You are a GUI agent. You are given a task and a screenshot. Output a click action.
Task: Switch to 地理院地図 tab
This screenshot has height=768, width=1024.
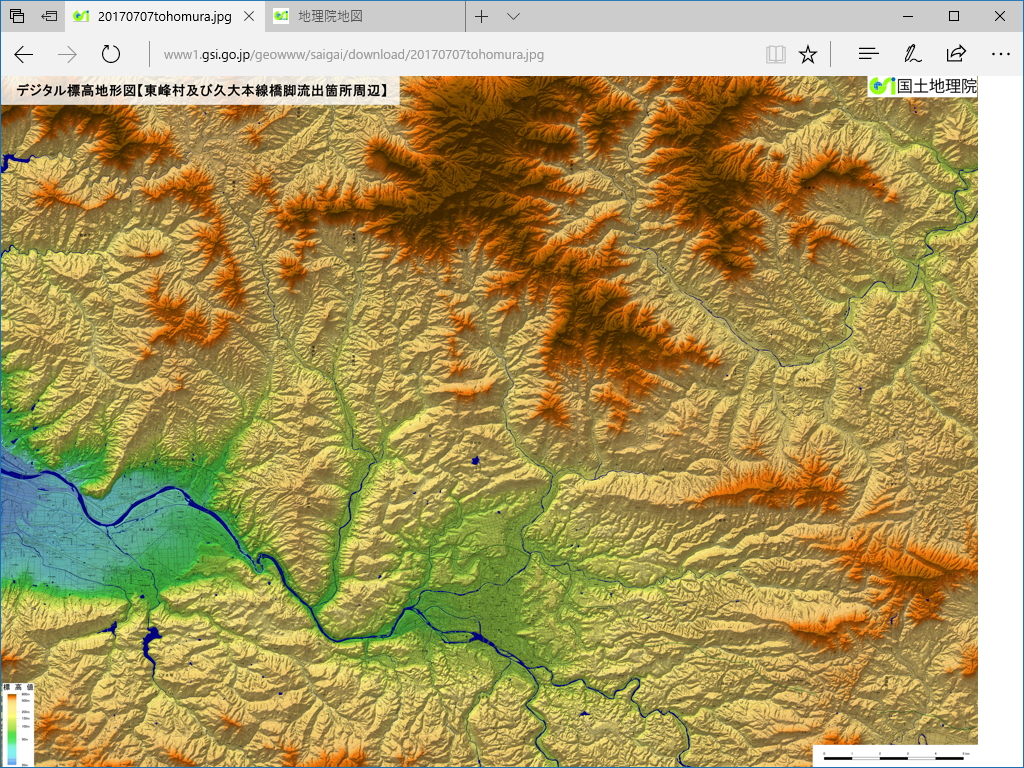pyautogui.click(x=366, y=16)
